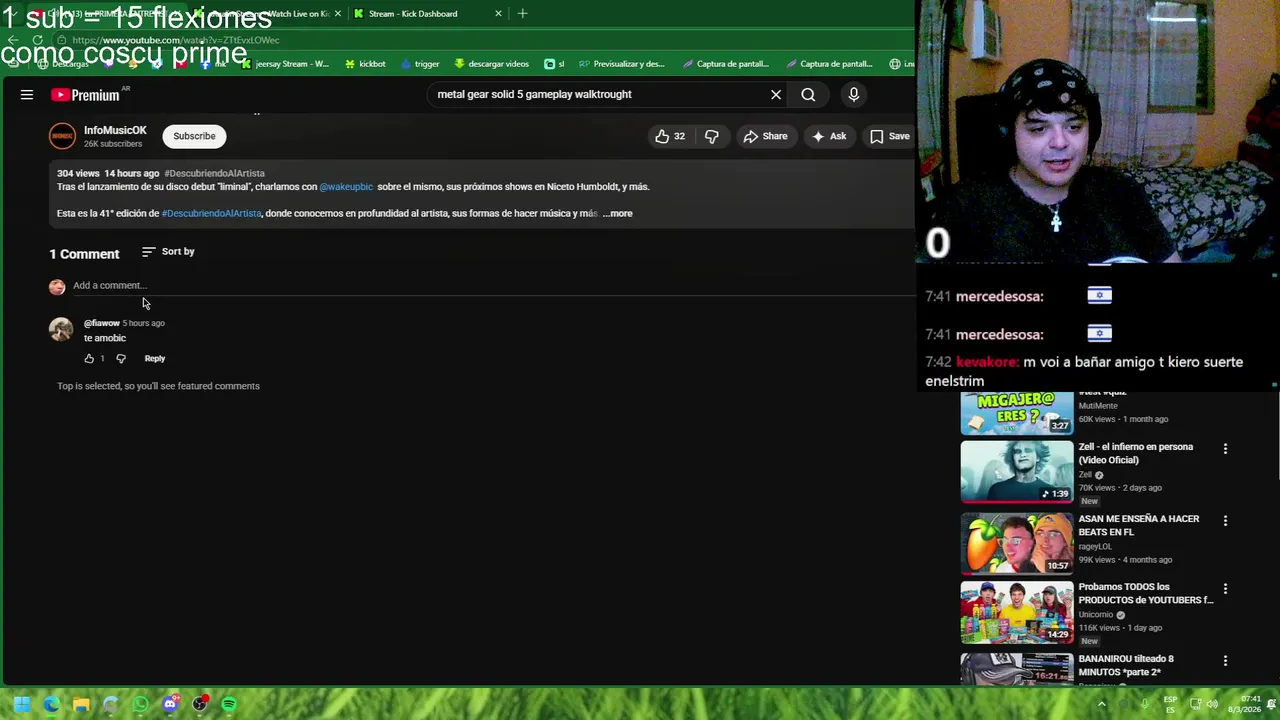Subscribe to InfoMusicOK
This screenshot has height=720, width=1280.
tap(194, 137)
